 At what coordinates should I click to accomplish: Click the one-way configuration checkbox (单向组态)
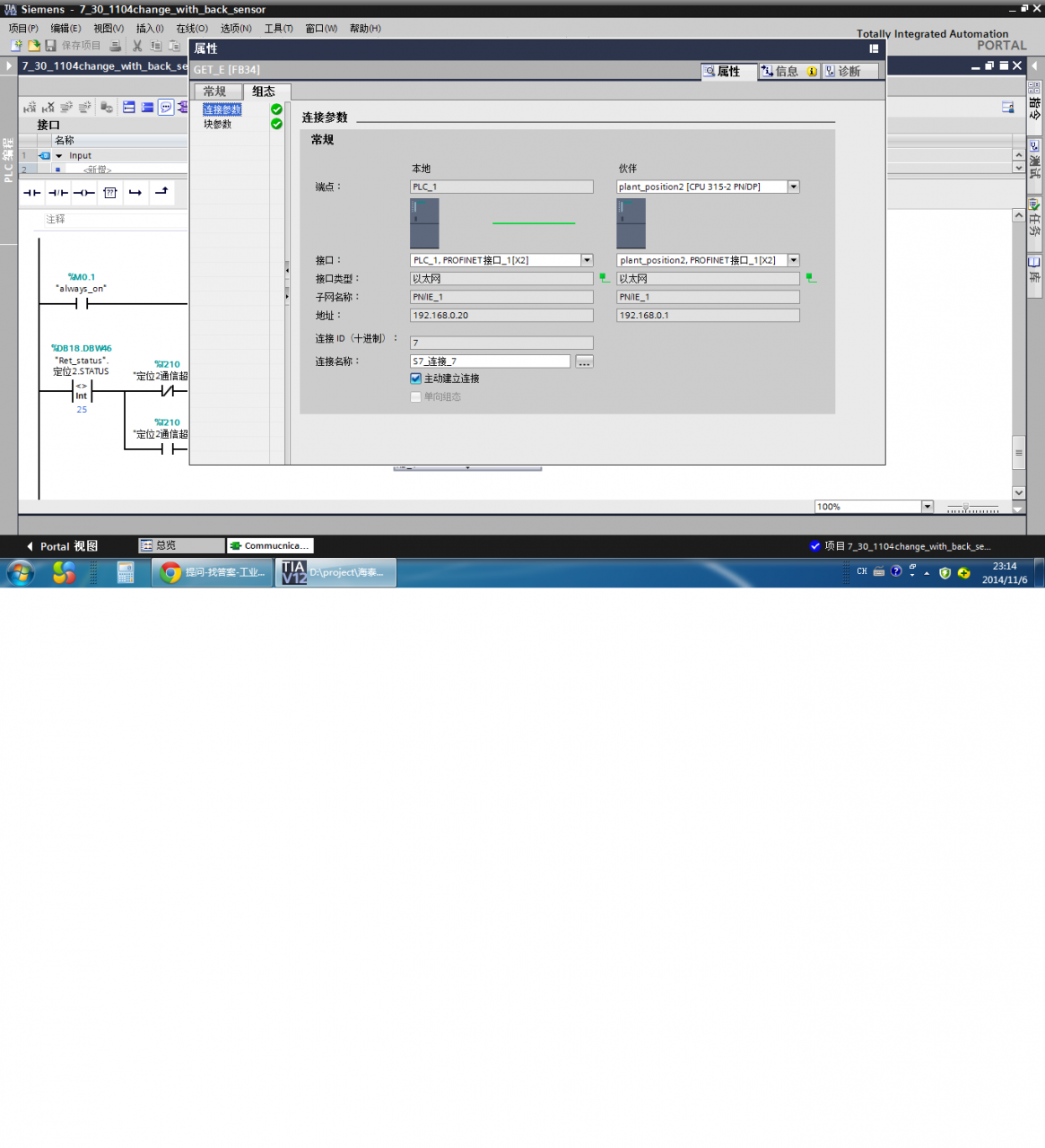[x=415, y=396]
